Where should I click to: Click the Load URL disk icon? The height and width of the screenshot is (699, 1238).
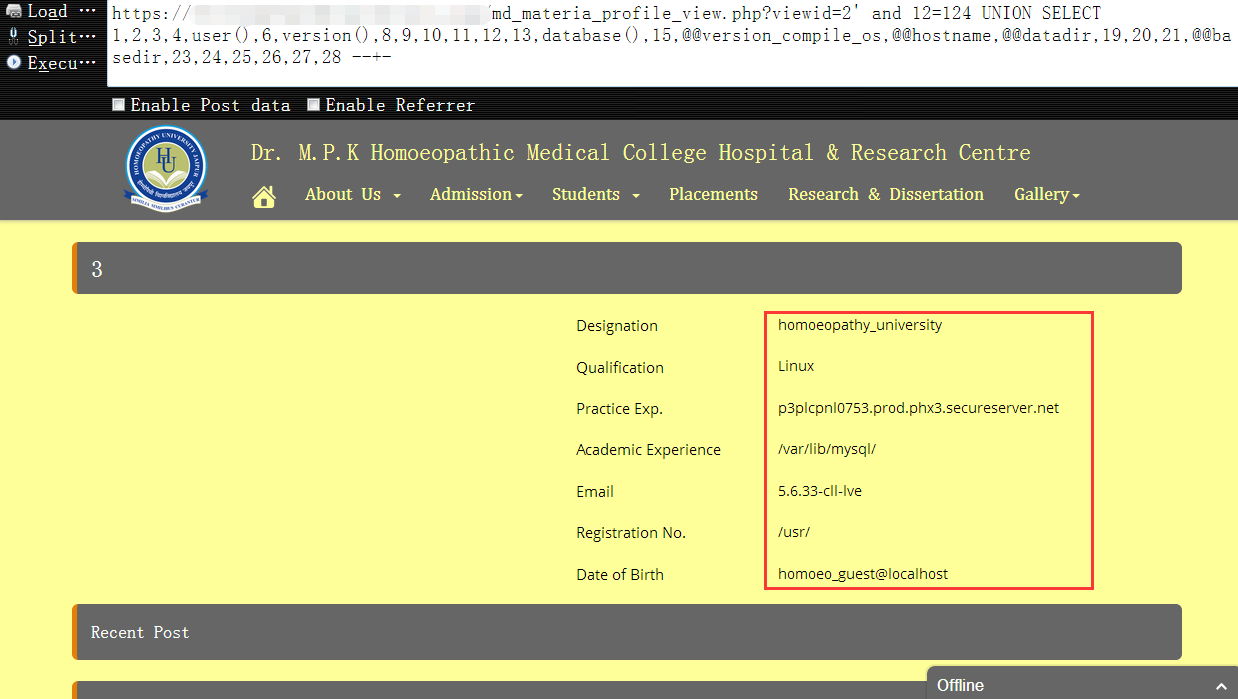point(14,12)
